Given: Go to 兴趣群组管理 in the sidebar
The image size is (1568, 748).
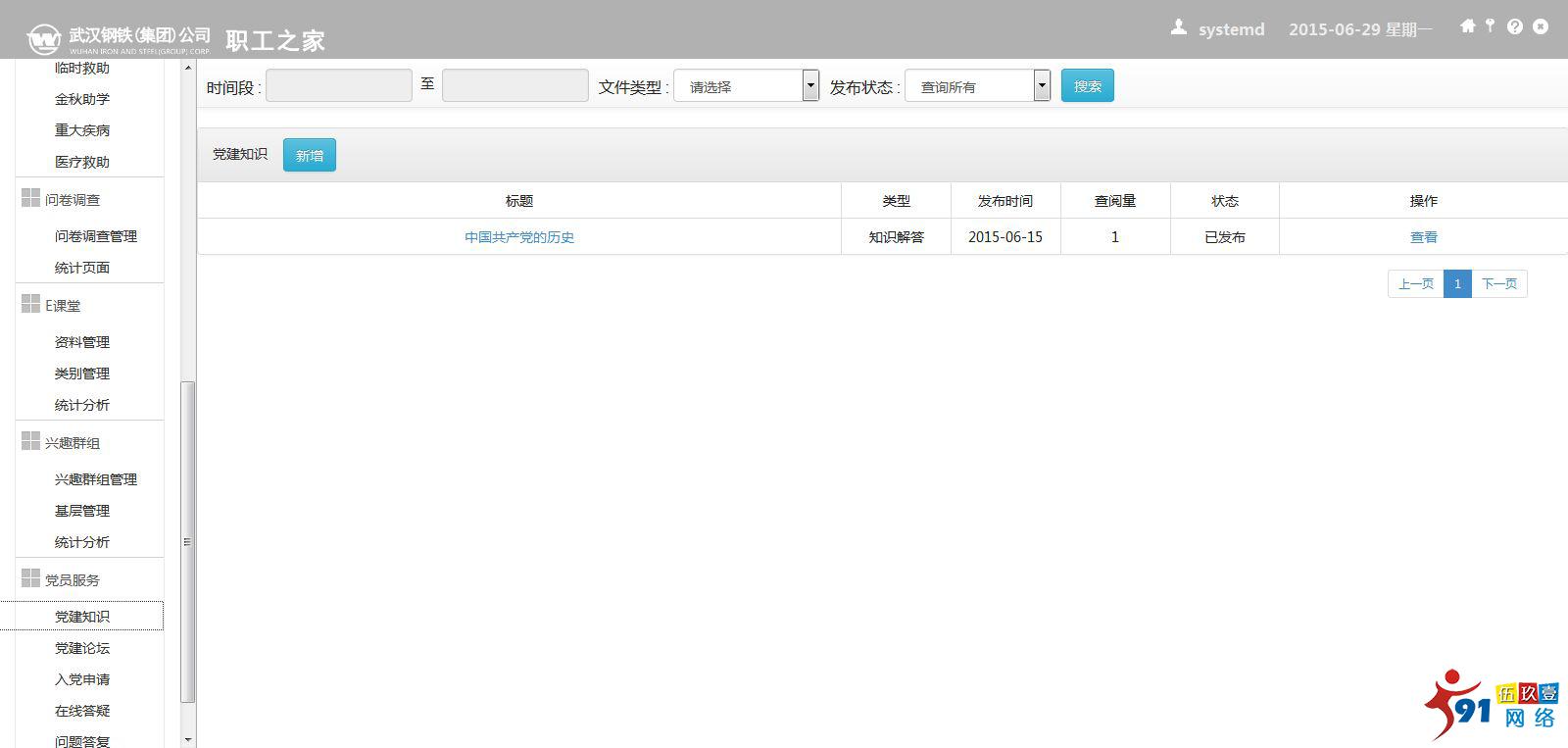Looking at the screenshot, I should (x=96, y=479).
